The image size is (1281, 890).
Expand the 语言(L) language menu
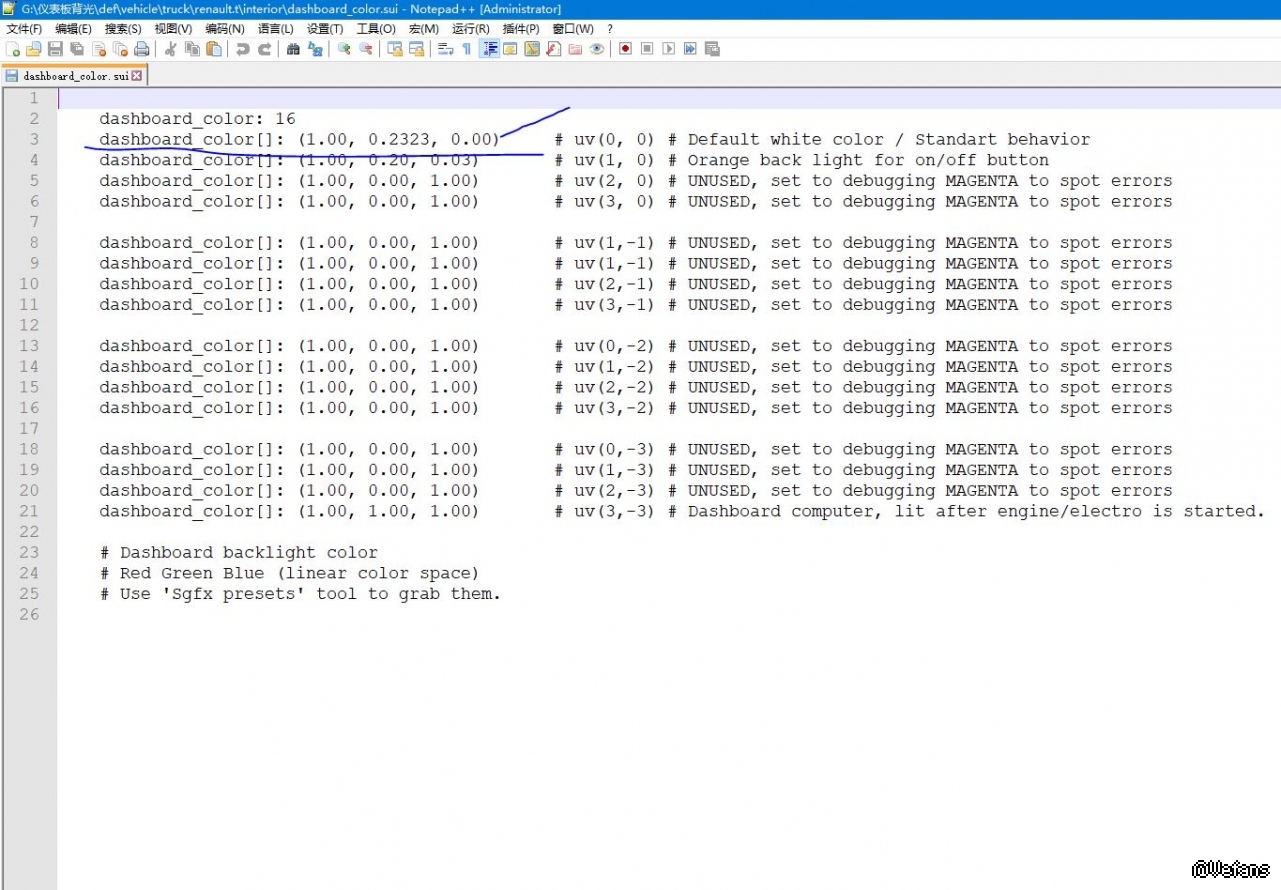(275, 29)
